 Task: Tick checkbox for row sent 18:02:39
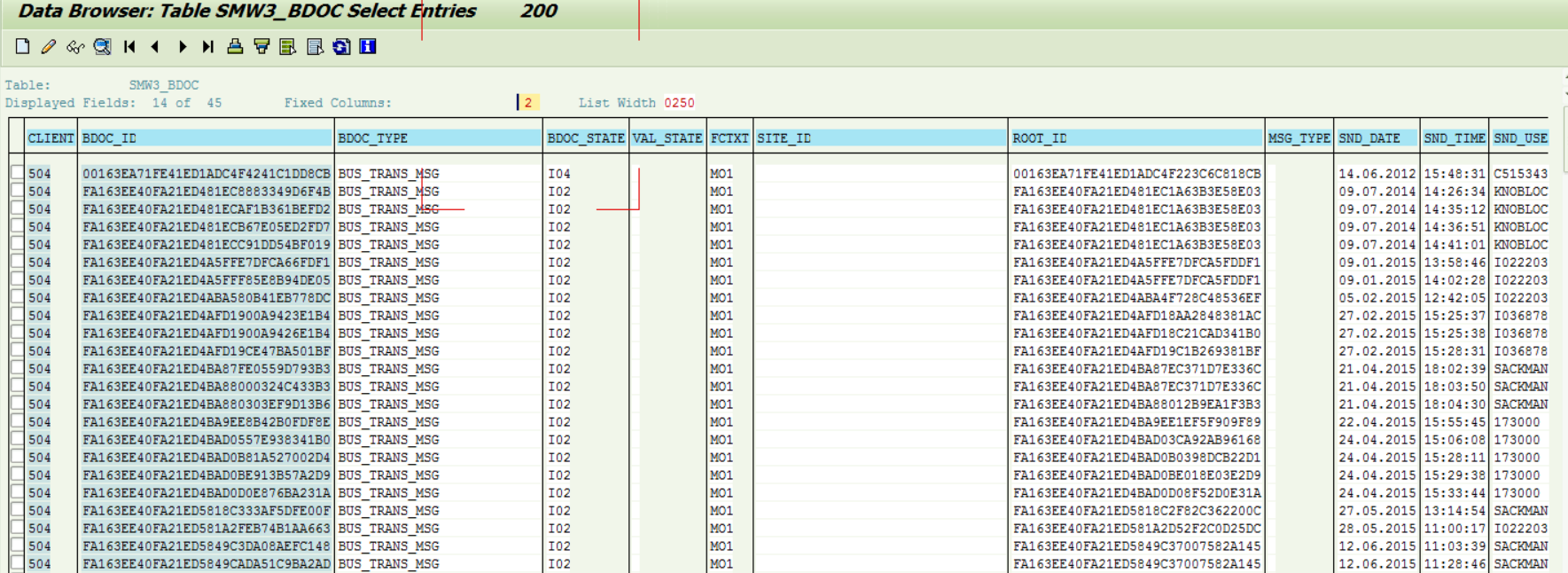tap(17, 368)
